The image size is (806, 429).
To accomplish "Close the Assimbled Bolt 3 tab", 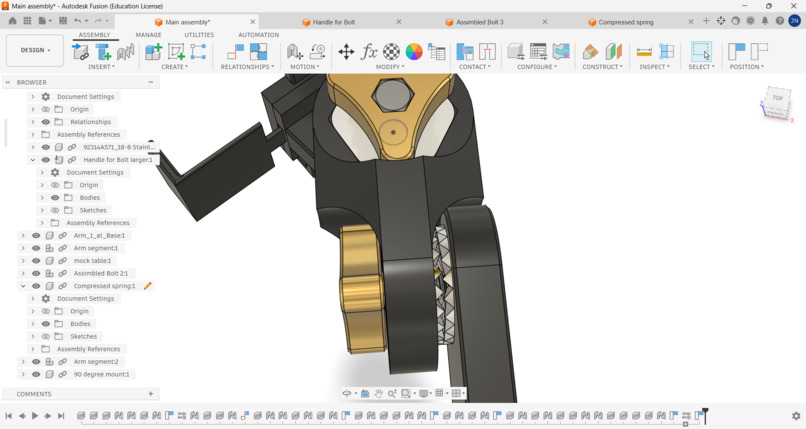I will click(x=545, y=22).
